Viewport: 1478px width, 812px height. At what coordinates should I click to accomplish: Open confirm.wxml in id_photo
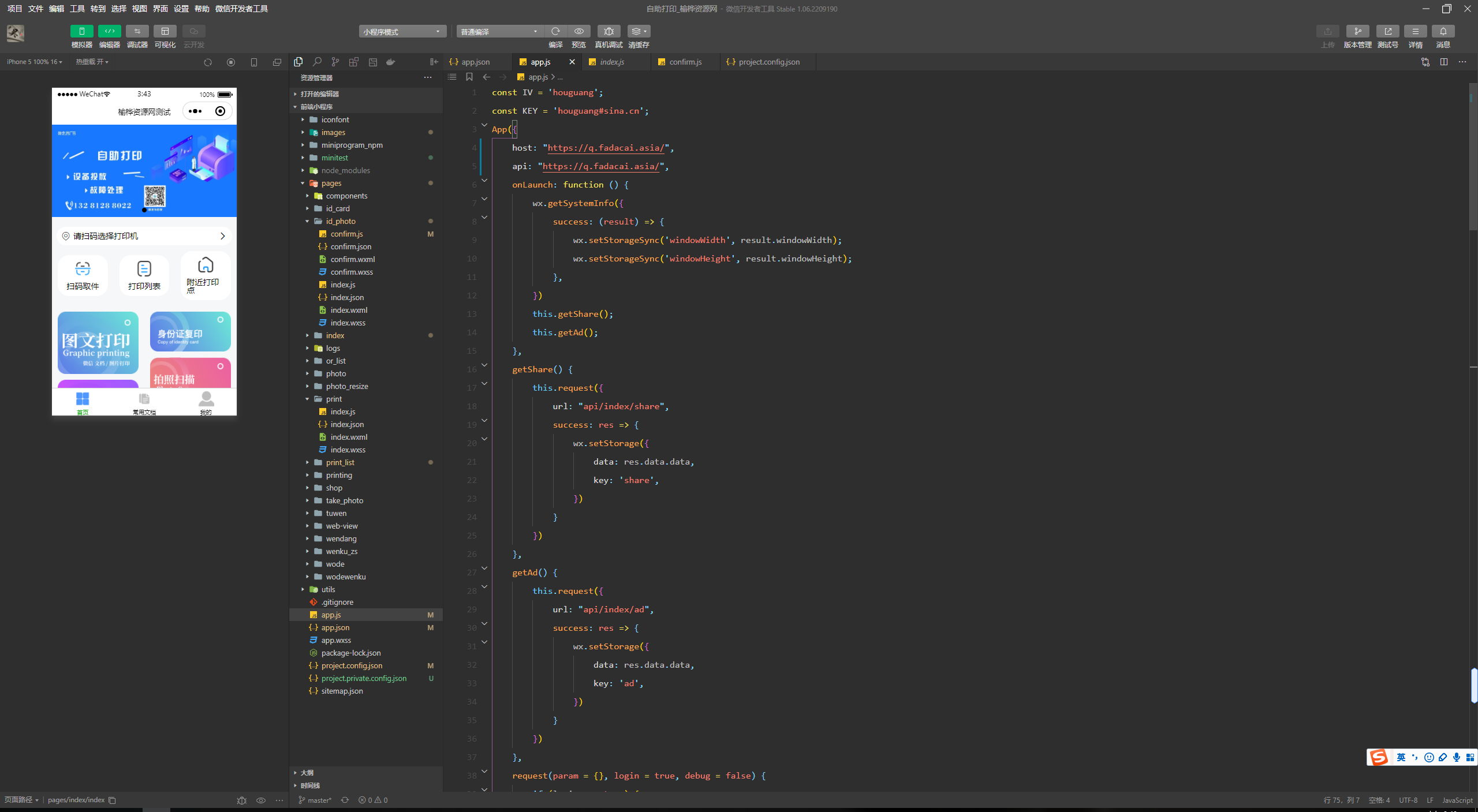coord(366,259)
